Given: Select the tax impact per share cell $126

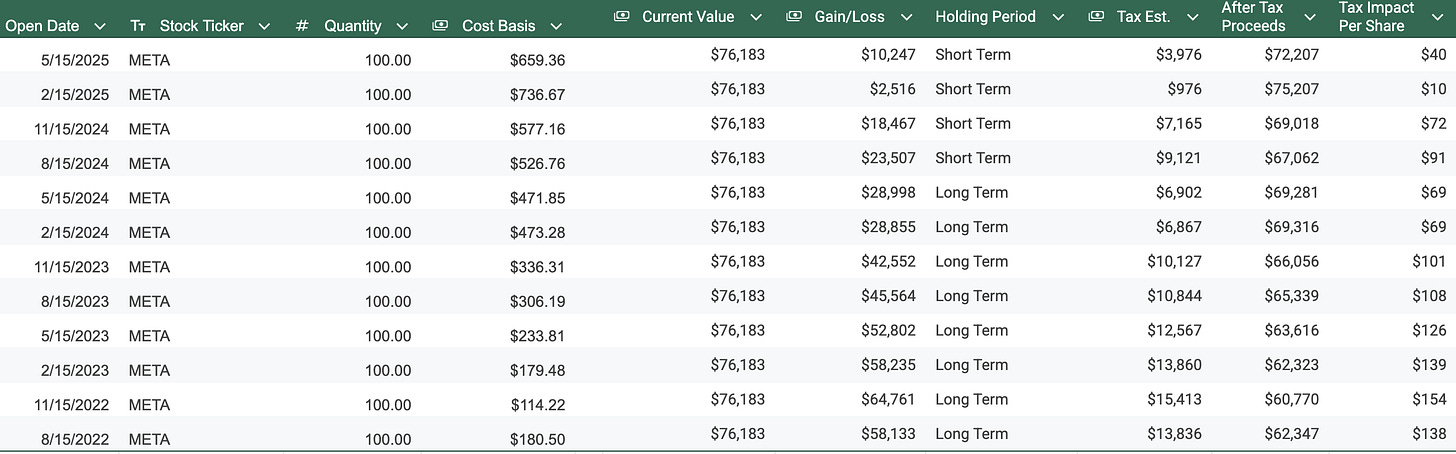Looking at the screenshot, I should (x=1429, y=330).
